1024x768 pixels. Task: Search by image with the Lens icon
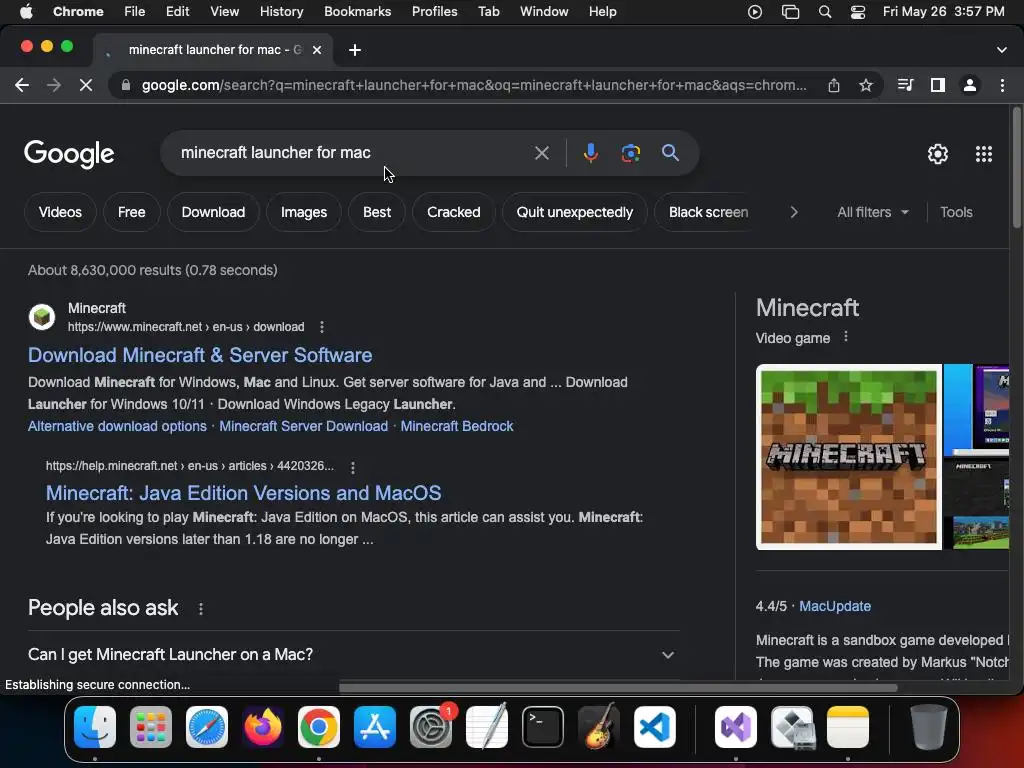click(x=630, y=153)
